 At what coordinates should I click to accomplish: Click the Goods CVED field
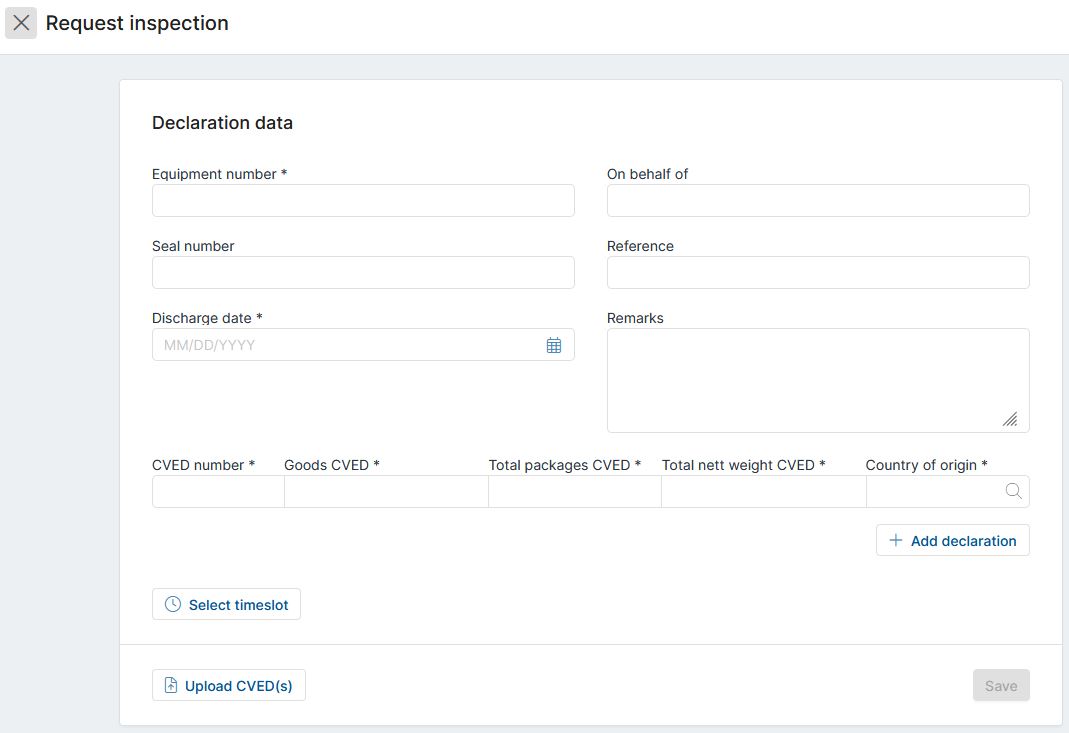(386, 492)
